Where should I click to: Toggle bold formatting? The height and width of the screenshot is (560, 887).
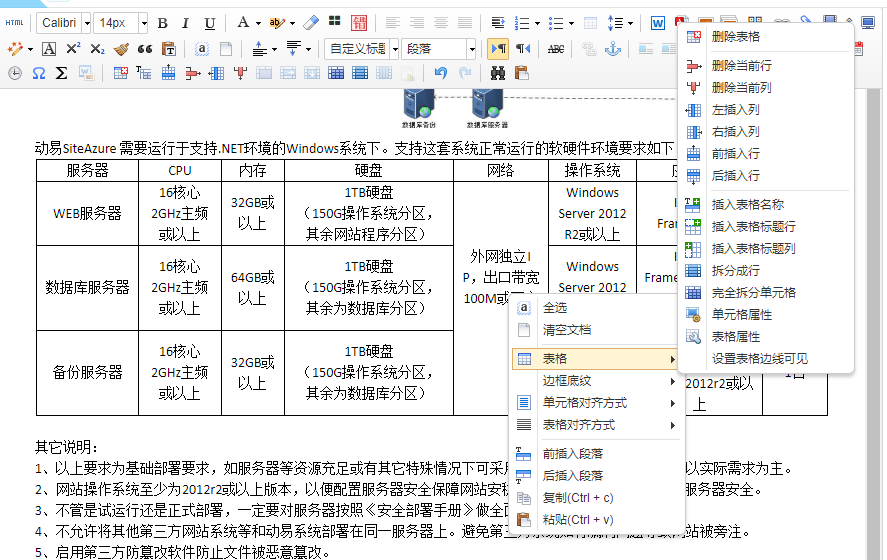162,23
